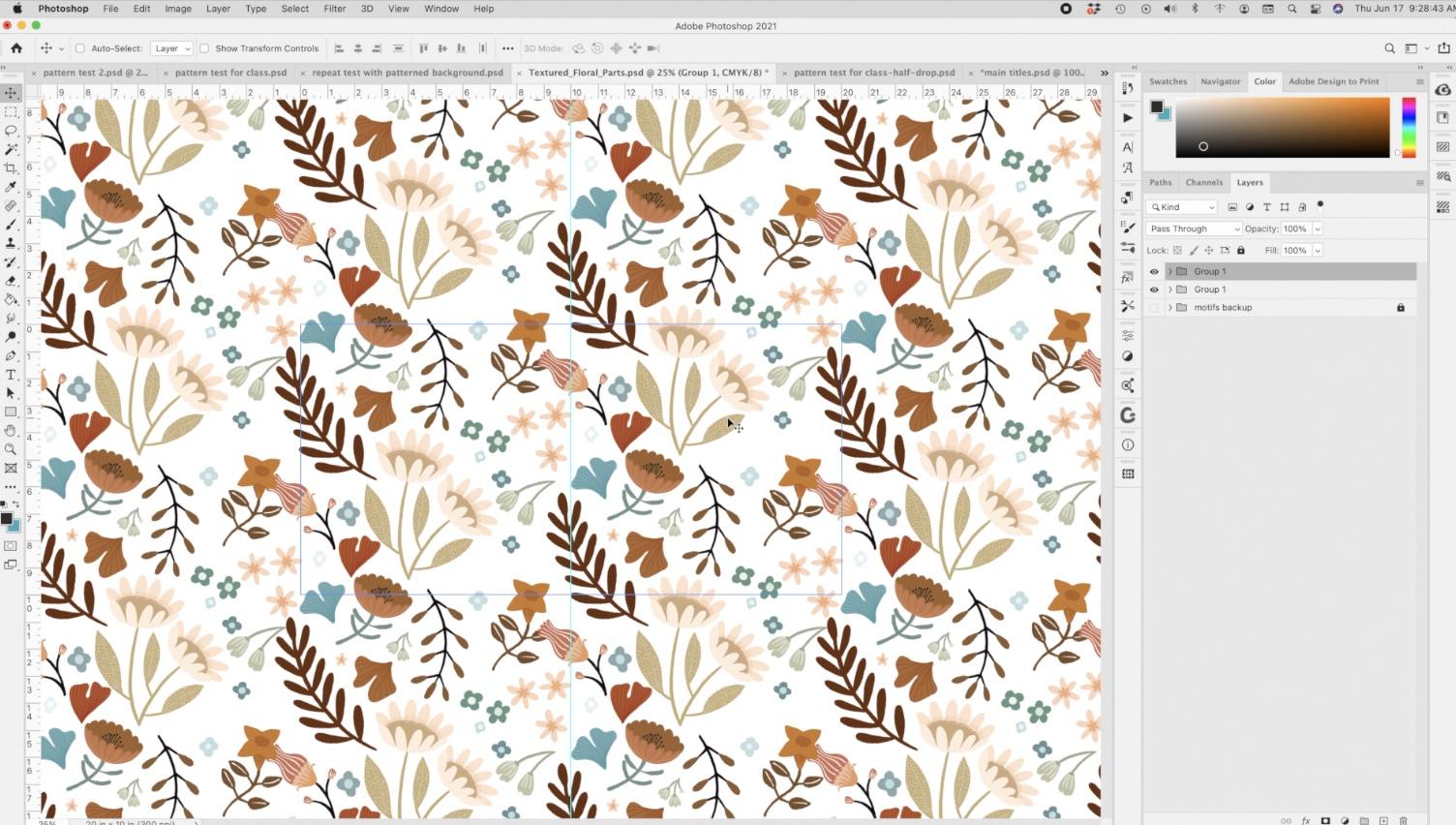
Task: Pick a color in the Color panel field
Action: (1283, 127)
